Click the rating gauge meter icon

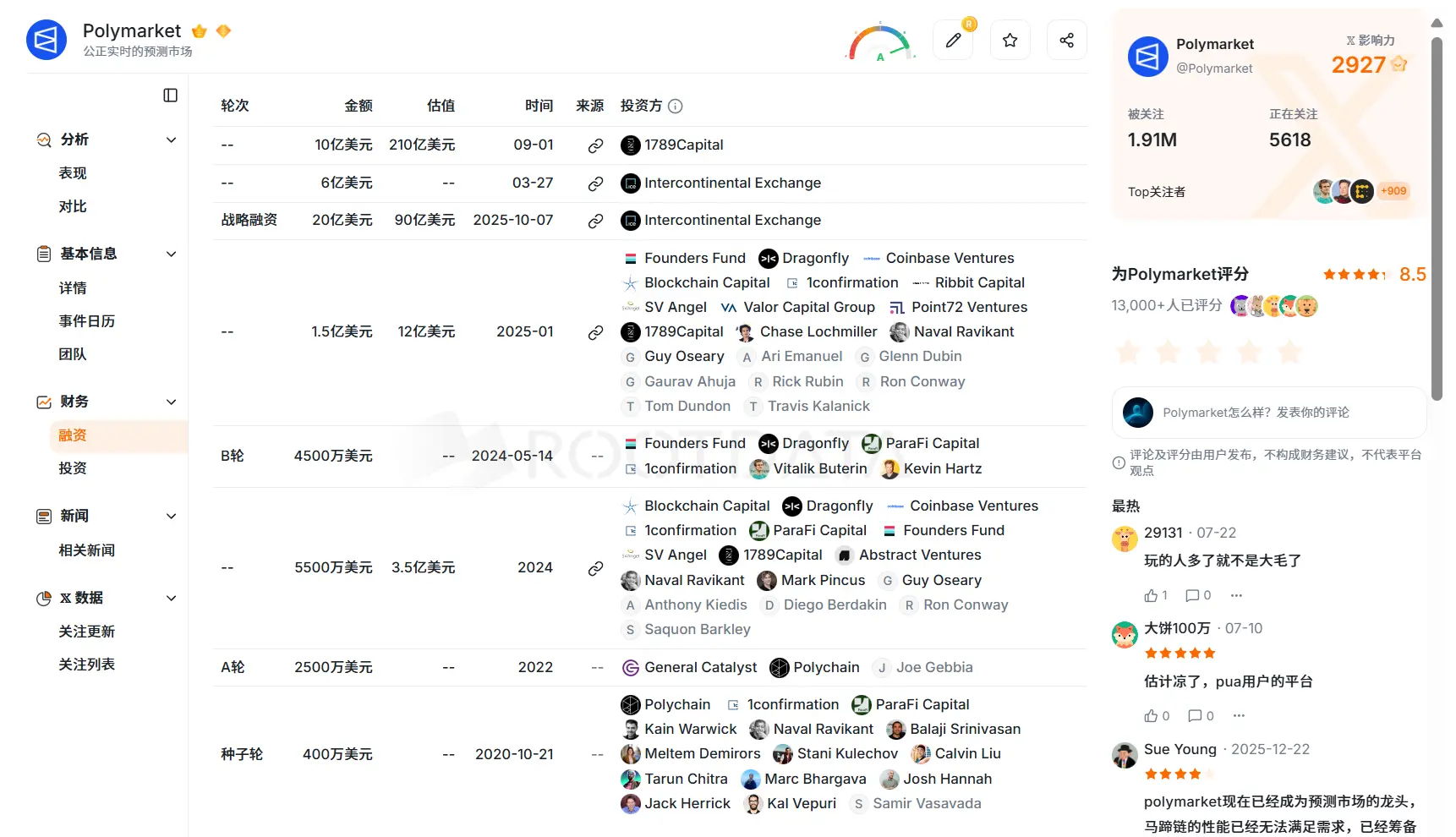[880, 41]
